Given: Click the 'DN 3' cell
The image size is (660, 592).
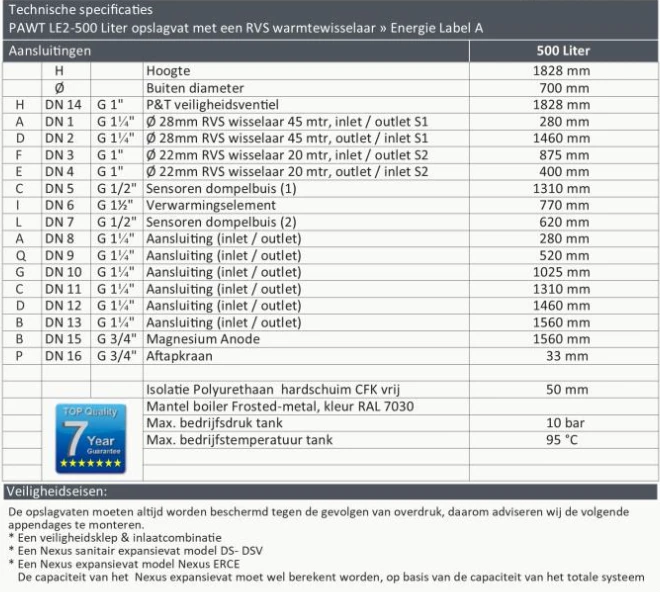Looking at the screenshot, I should pos(59,155).
